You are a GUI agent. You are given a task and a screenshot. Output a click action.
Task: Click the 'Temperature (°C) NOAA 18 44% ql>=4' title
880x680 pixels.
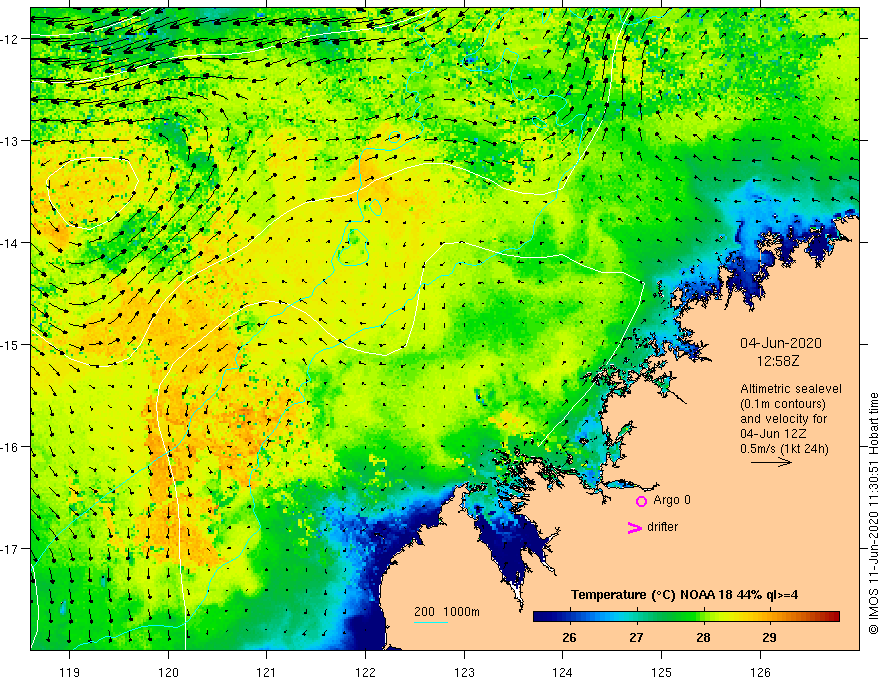coord(684,595)
